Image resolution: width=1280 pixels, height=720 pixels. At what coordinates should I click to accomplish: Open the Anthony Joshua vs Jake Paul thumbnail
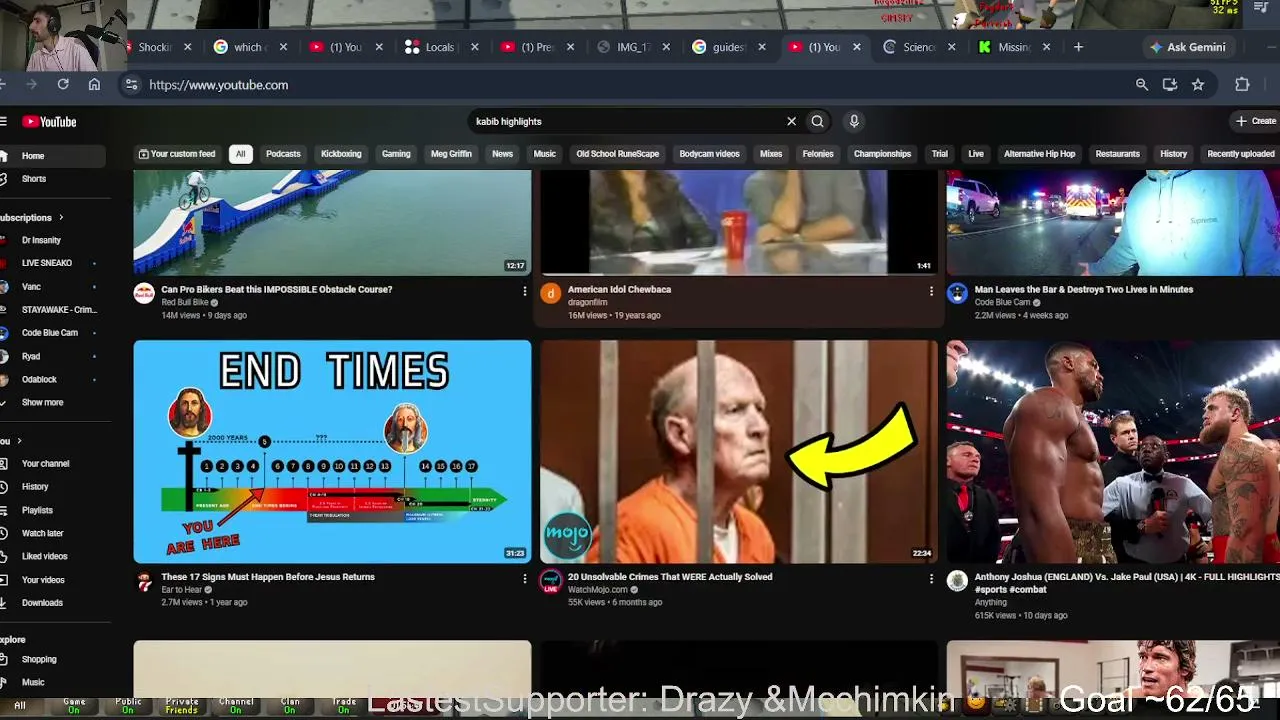[1113, 452]
